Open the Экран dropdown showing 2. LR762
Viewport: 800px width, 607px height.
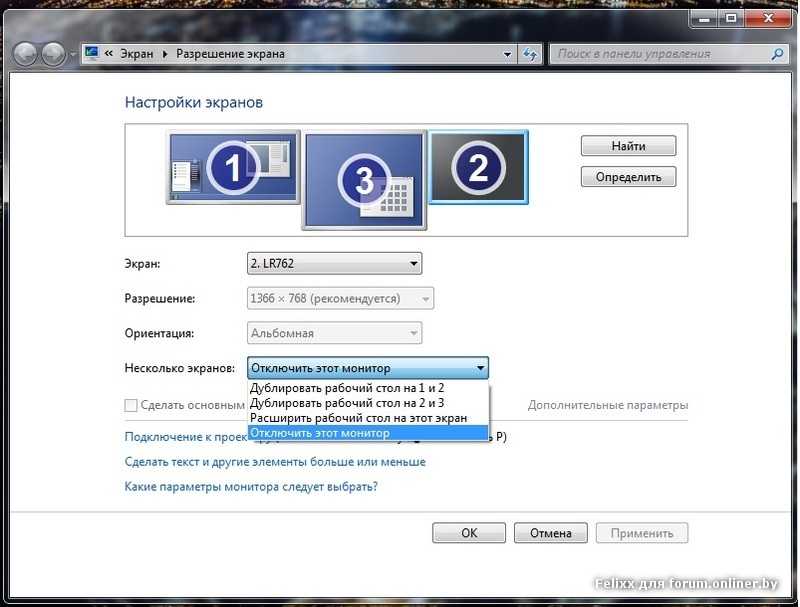334,263
